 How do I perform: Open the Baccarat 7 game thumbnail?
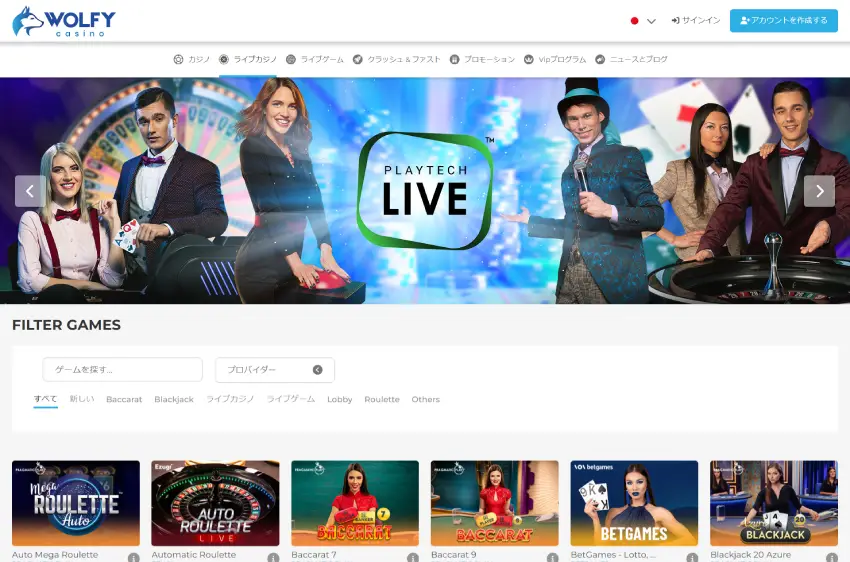point(355,503)
